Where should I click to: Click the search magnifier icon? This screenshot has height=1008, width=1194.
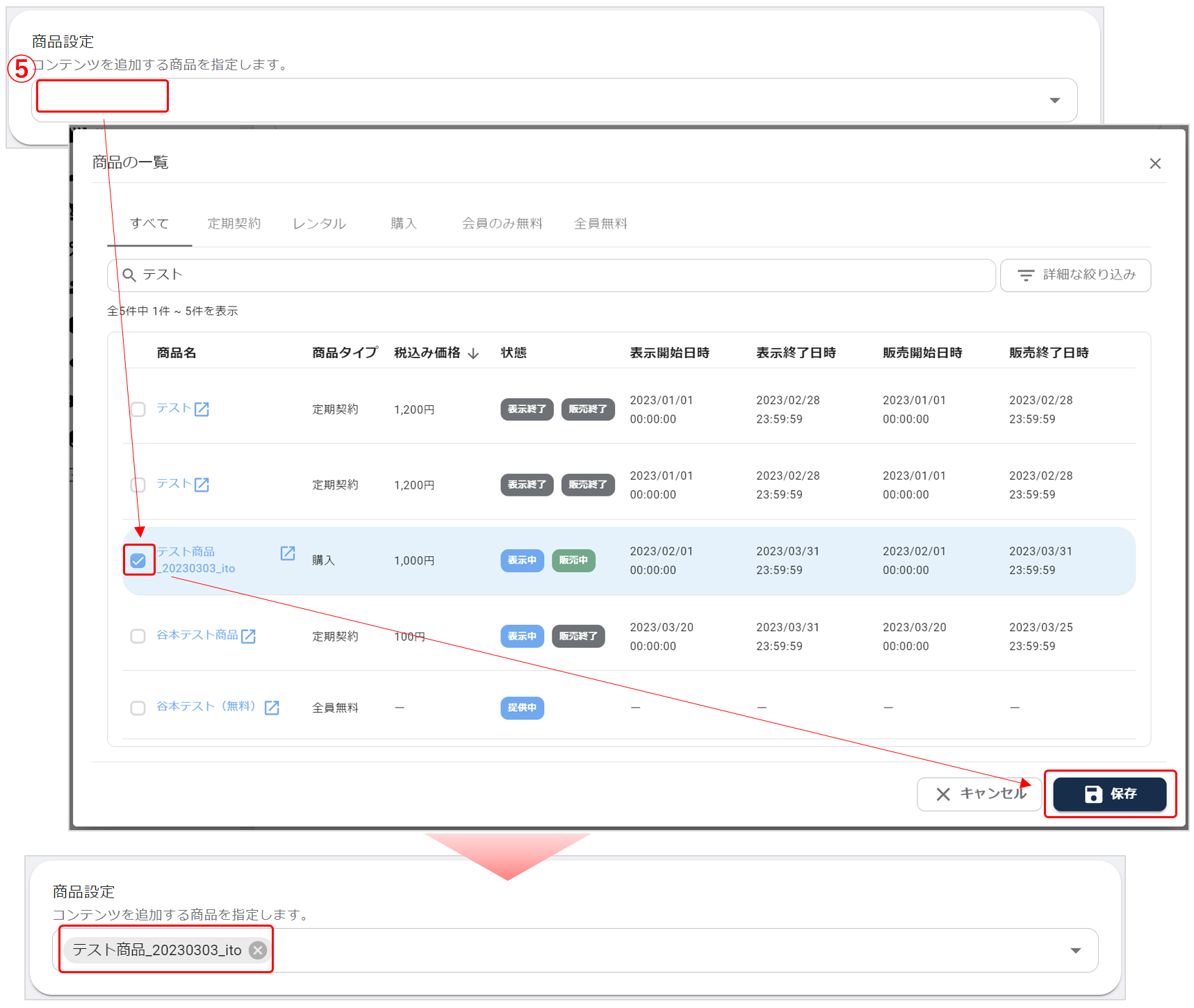(x=129, y=275)
